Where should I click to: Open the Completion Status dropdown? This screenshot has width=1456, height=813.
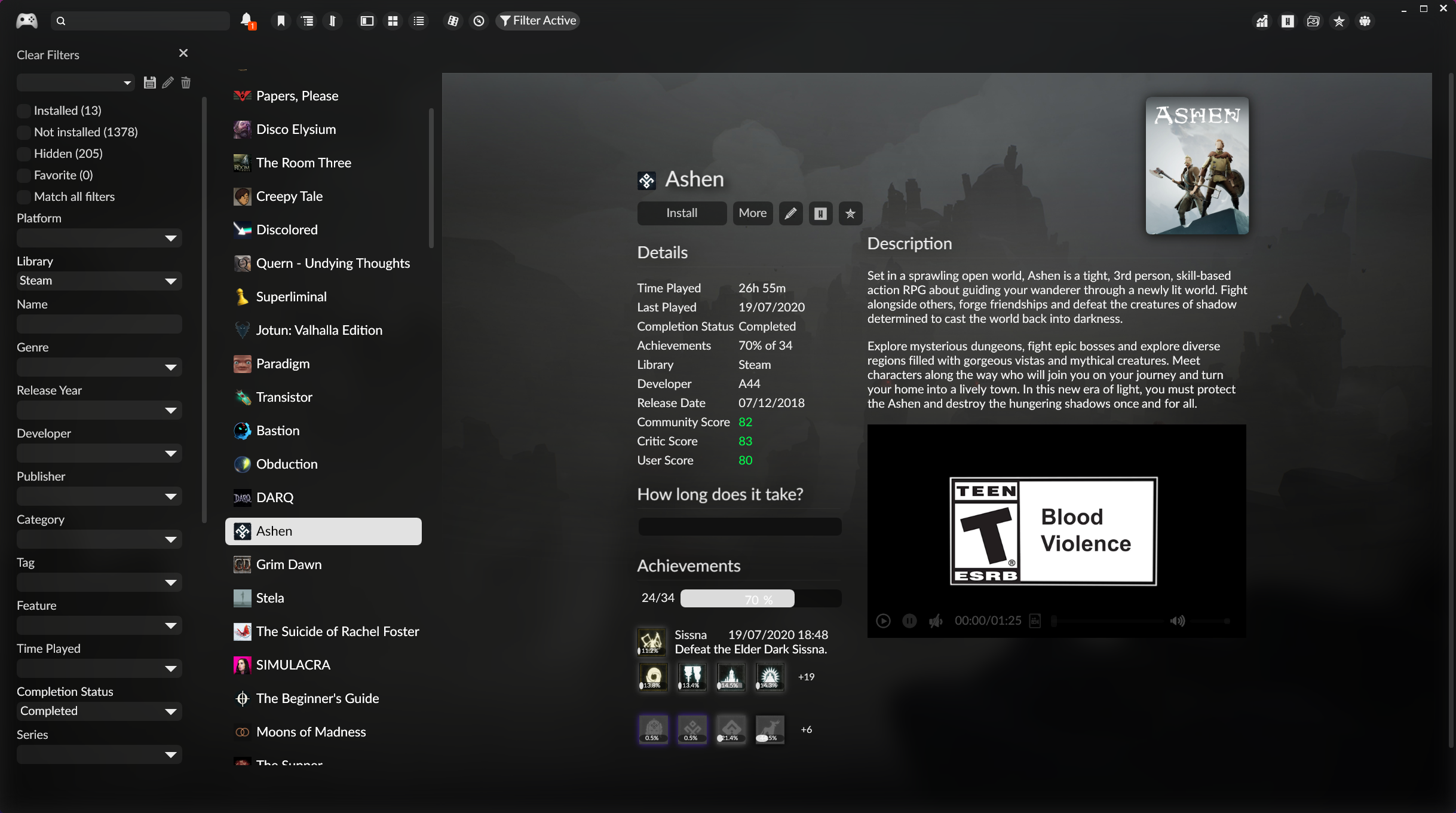tap(99, 711)
